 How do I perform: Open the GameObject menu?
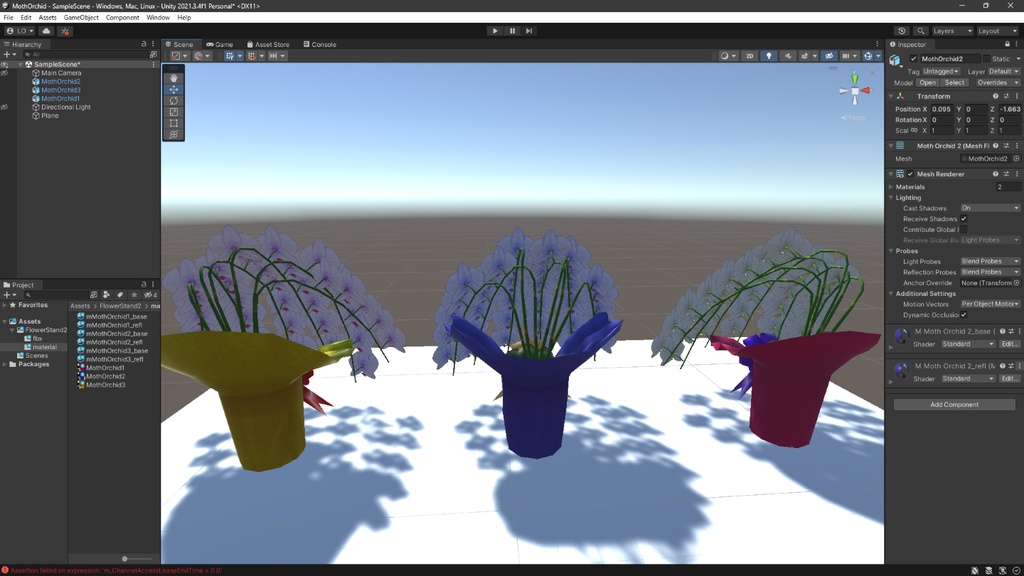click(81, 18)
